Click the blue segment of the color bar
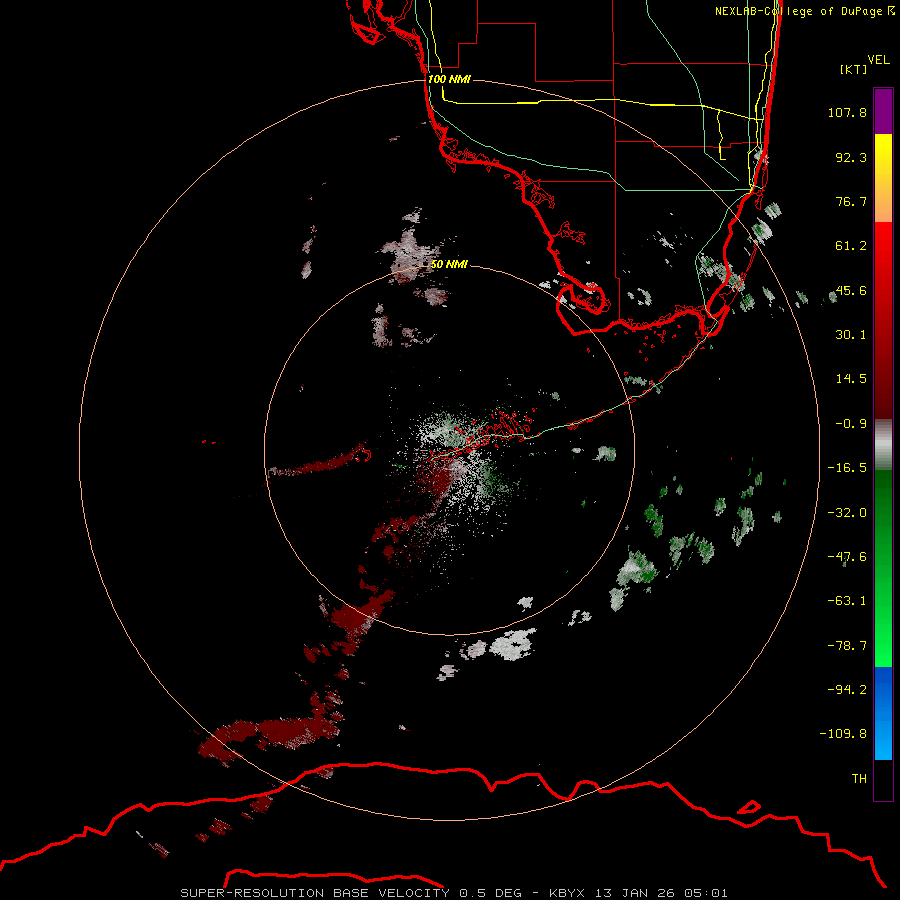 click(x=883, y=713)
